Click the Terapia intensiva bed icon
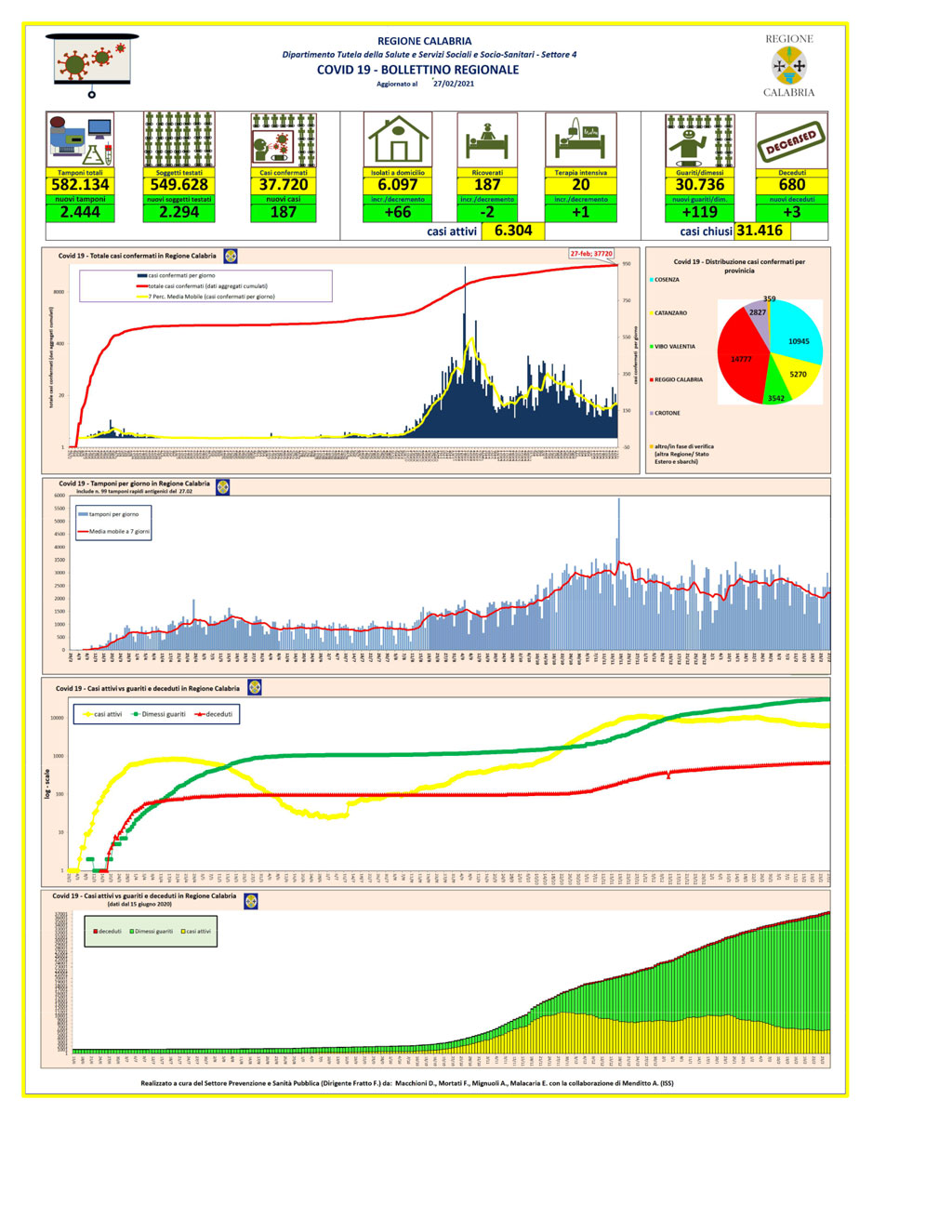The image size is (952, 1232). (x=581, y=140)
